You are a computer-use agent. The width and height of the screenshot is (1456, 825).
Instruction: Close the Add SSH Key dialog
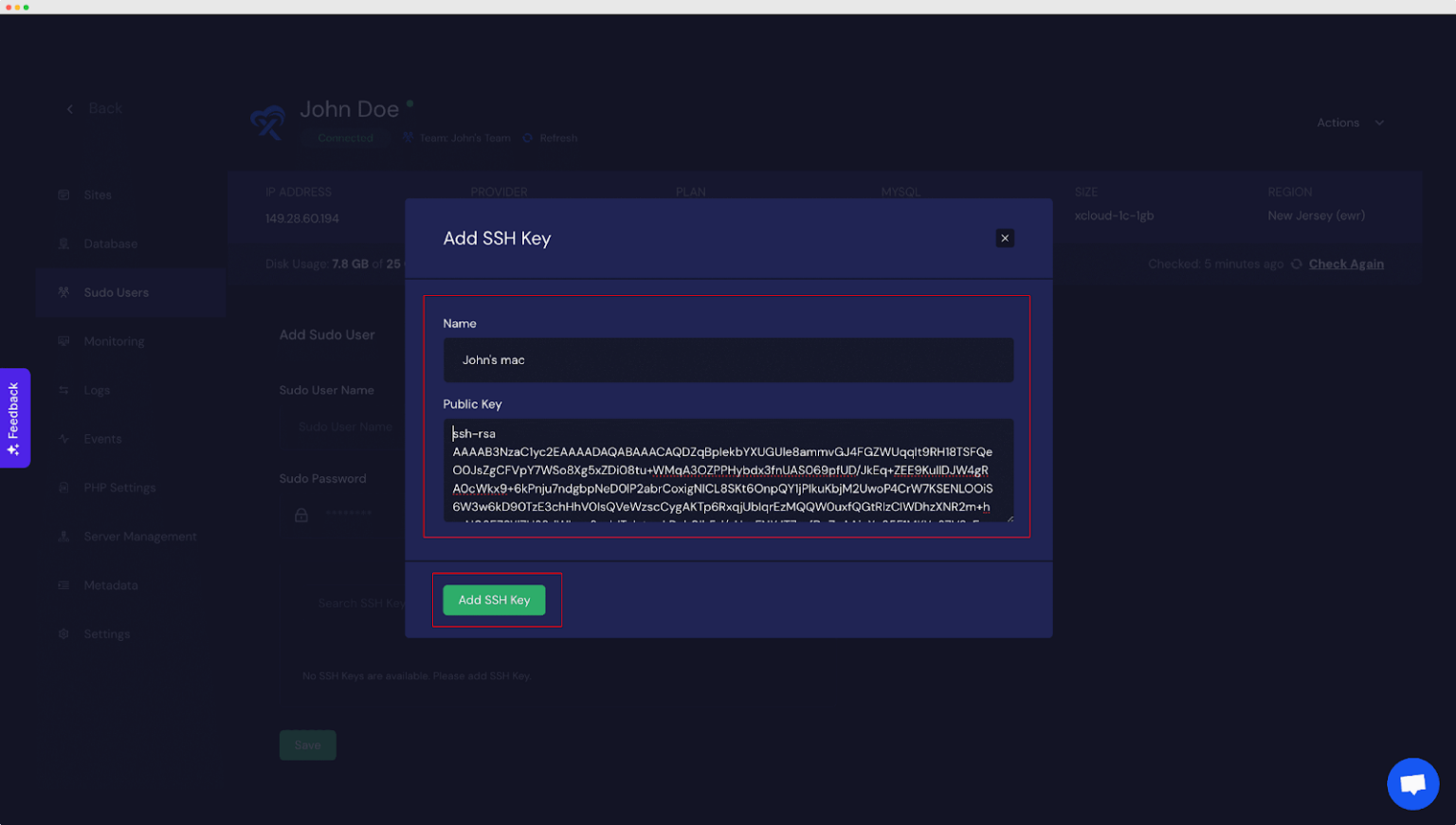point(1005,238)
